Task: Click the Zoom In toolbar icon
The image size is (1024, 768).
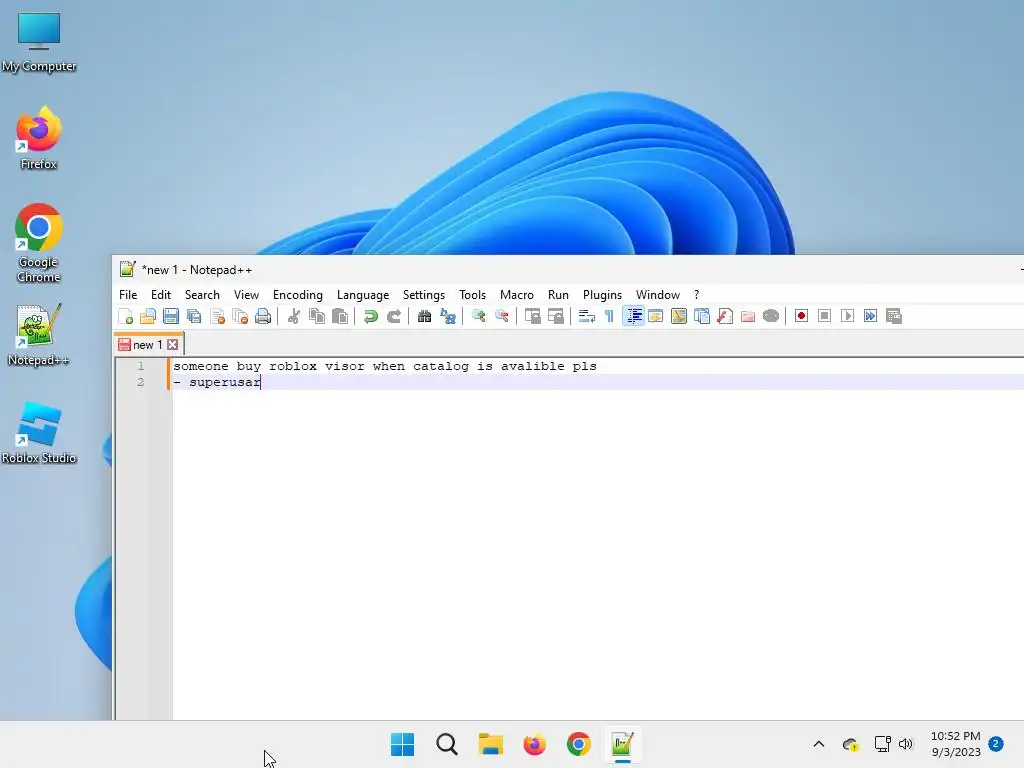Action: [x=479, y=317]
